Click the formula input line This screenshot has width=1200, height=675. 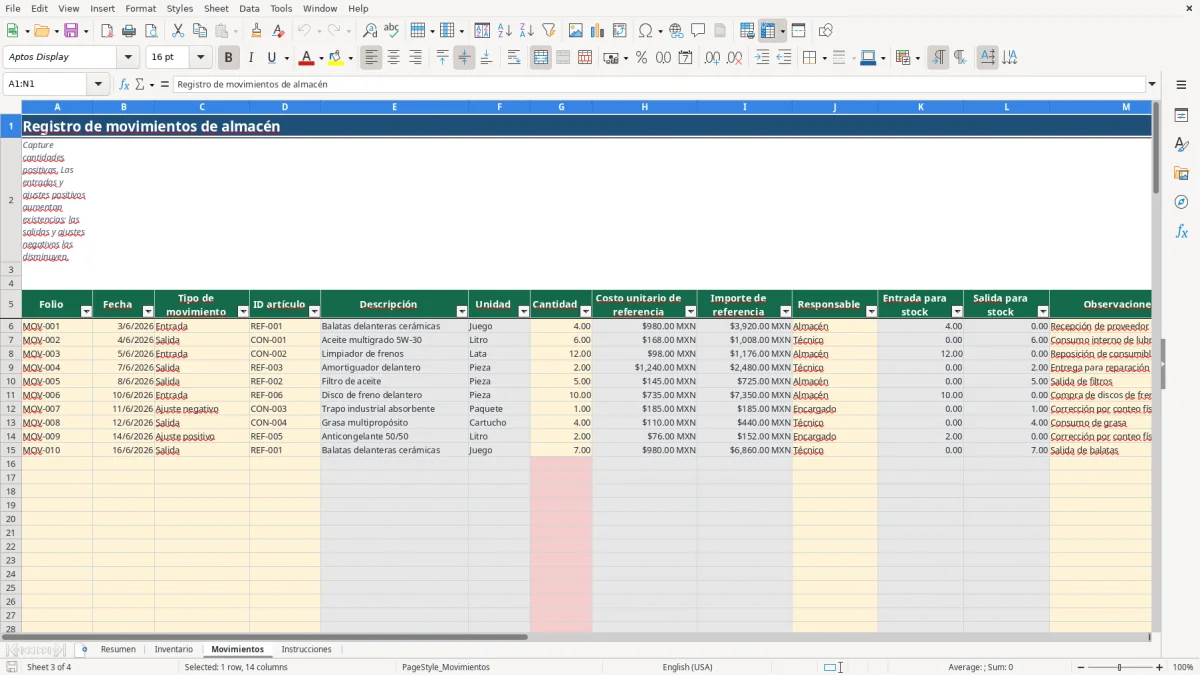pyautogui.click(x=659, y=84)
